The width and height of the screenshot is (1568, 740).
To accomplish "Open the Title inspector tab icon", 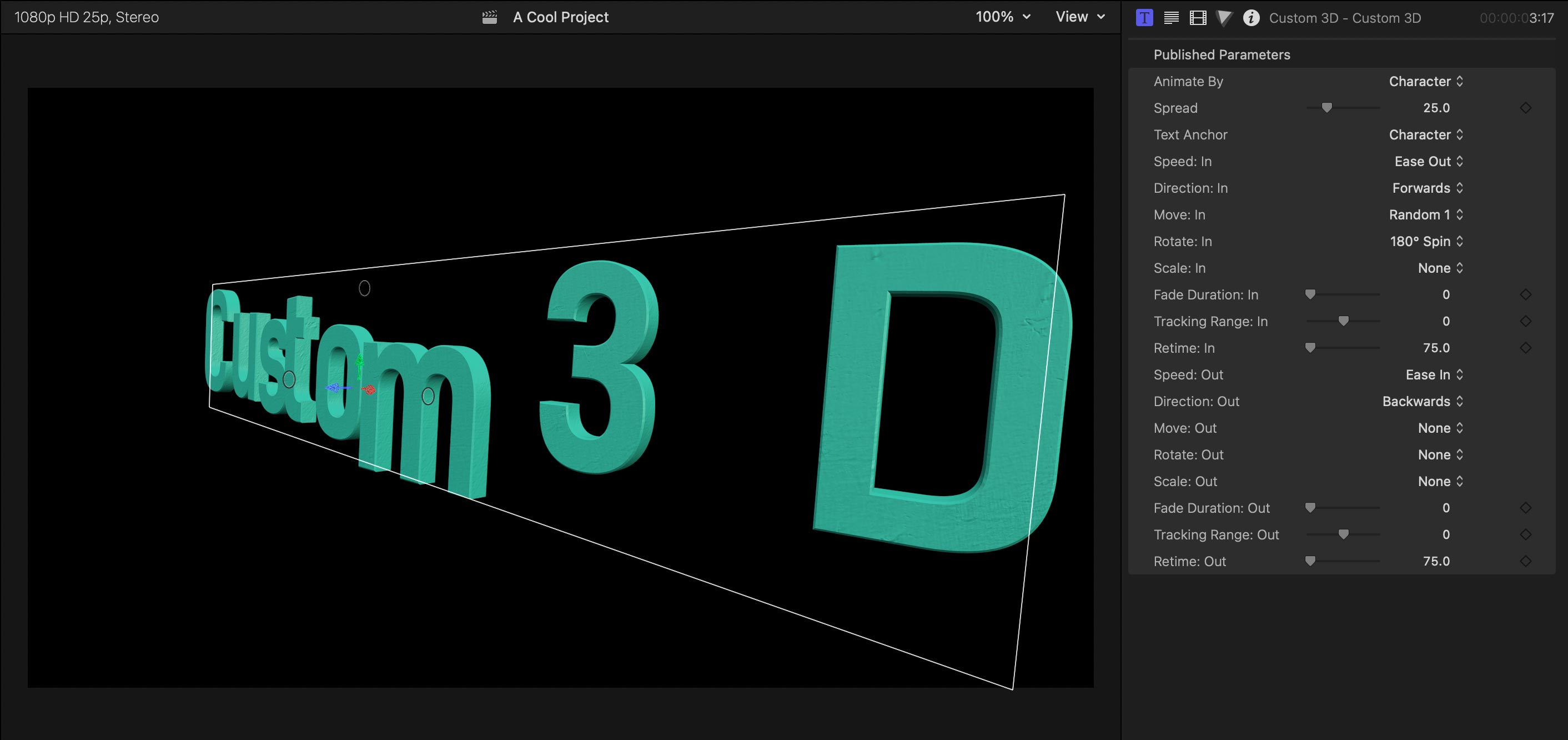I will (x=1144, y=18).
